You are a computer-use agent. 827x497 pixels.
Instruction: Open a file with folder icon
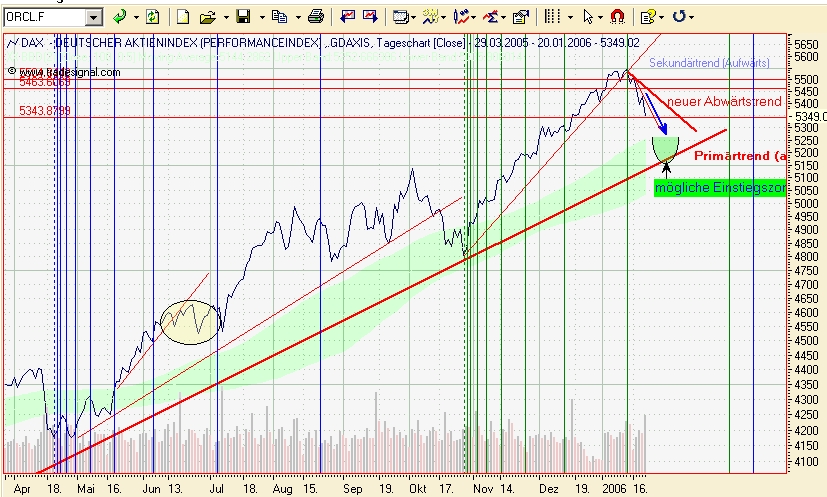click(208, 17)
